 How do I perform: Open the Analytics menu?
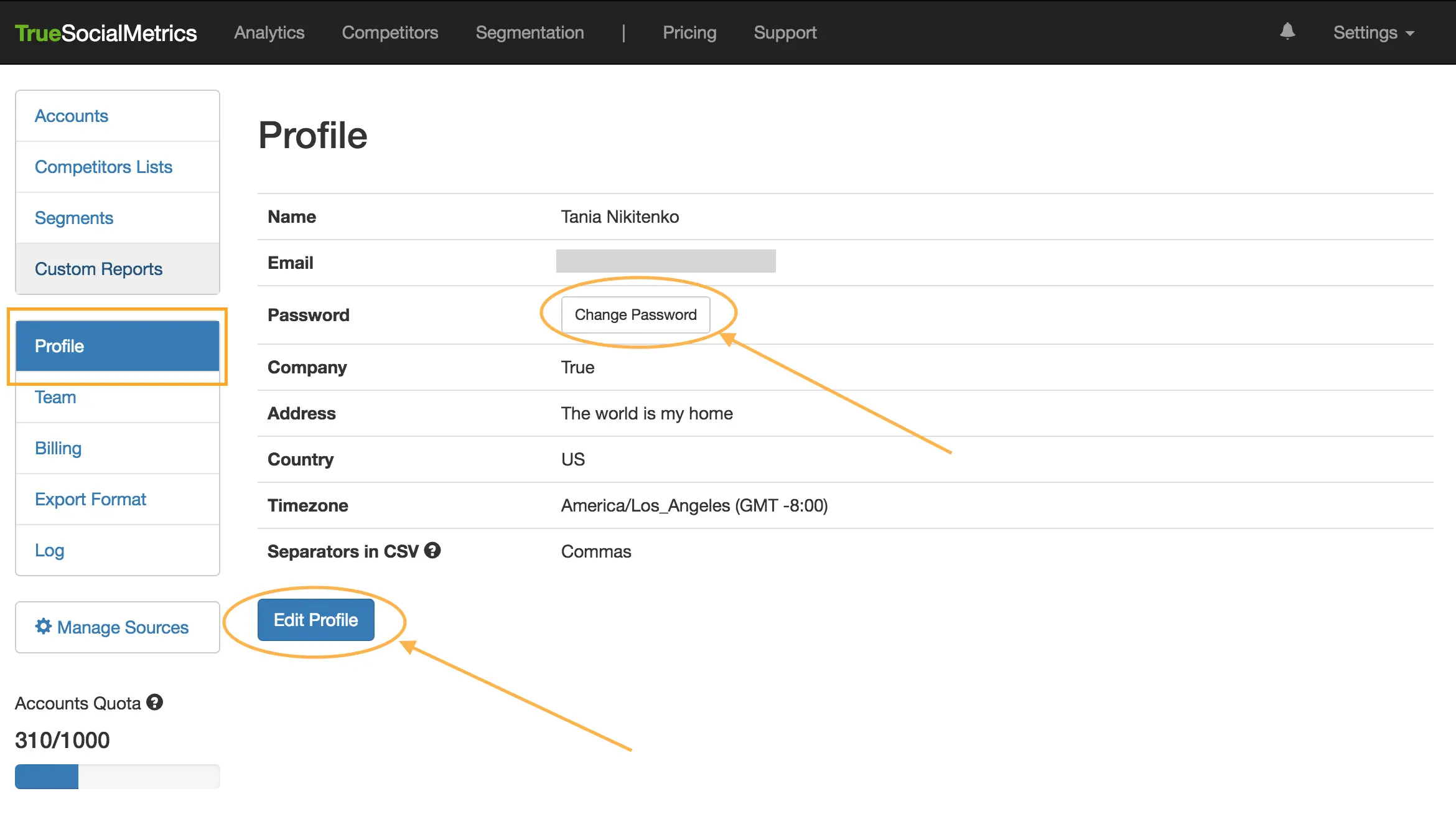point(269,32)
